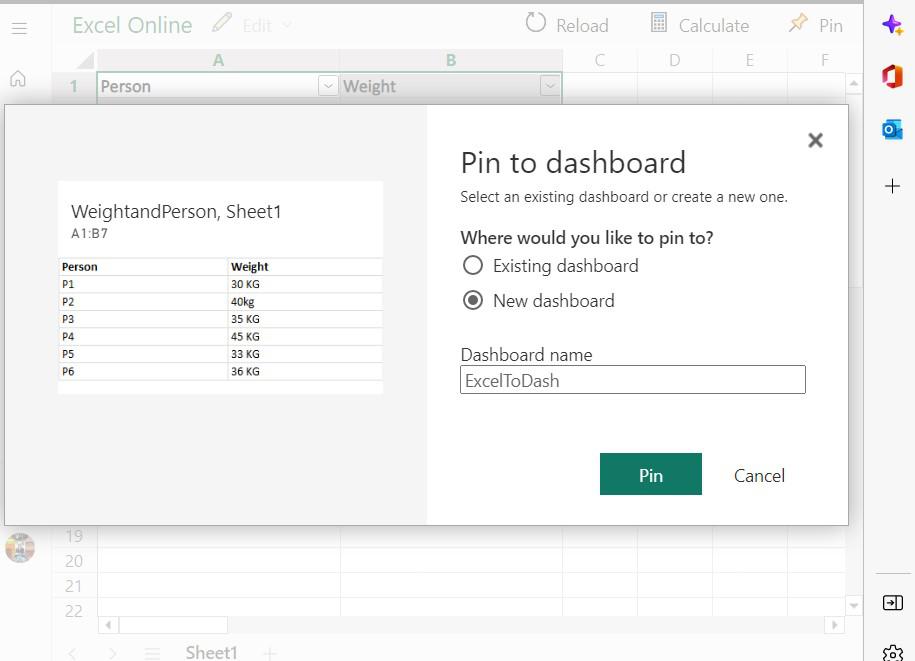Select column E header
The height and width of the screenshot is (661, 915).
[x=749, y=60]
